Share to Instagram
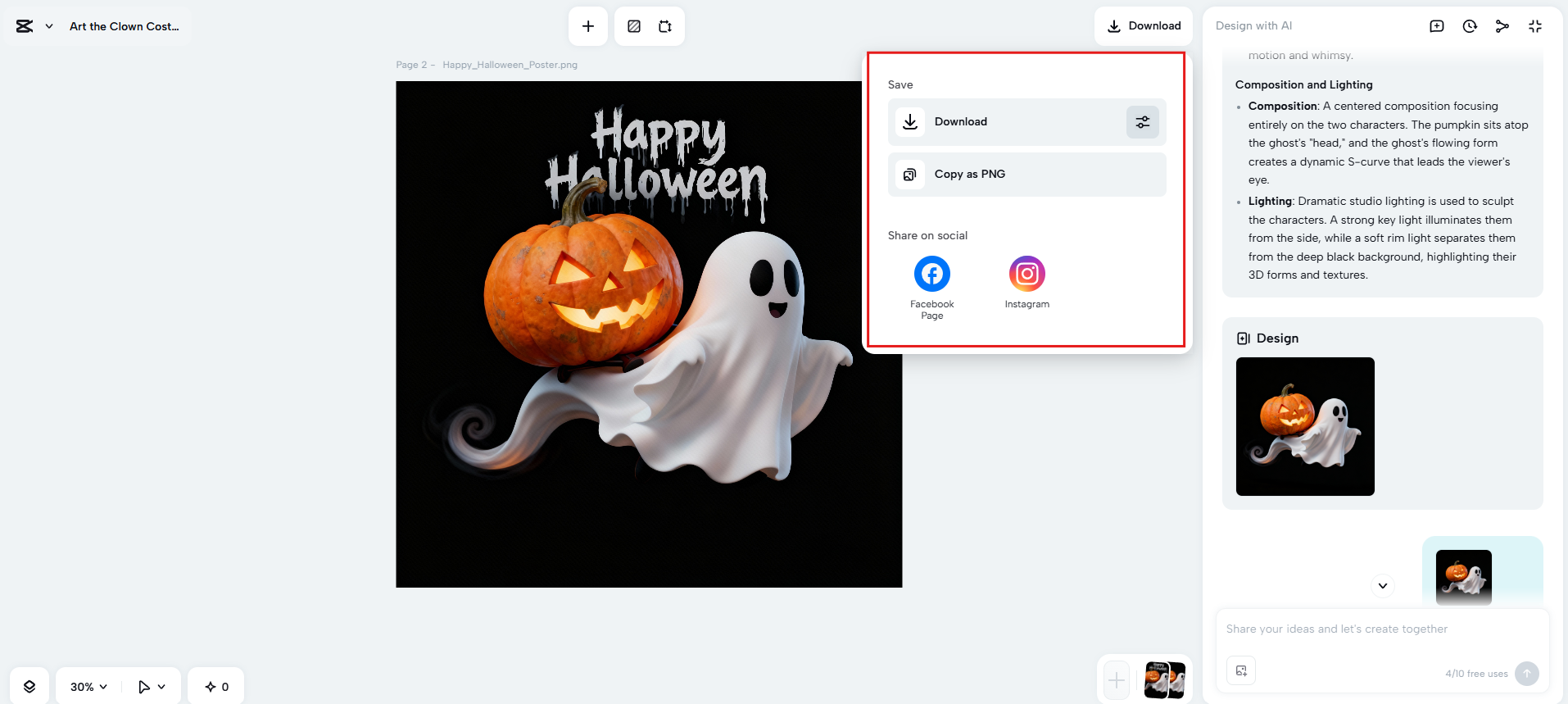 (1027, 282)
